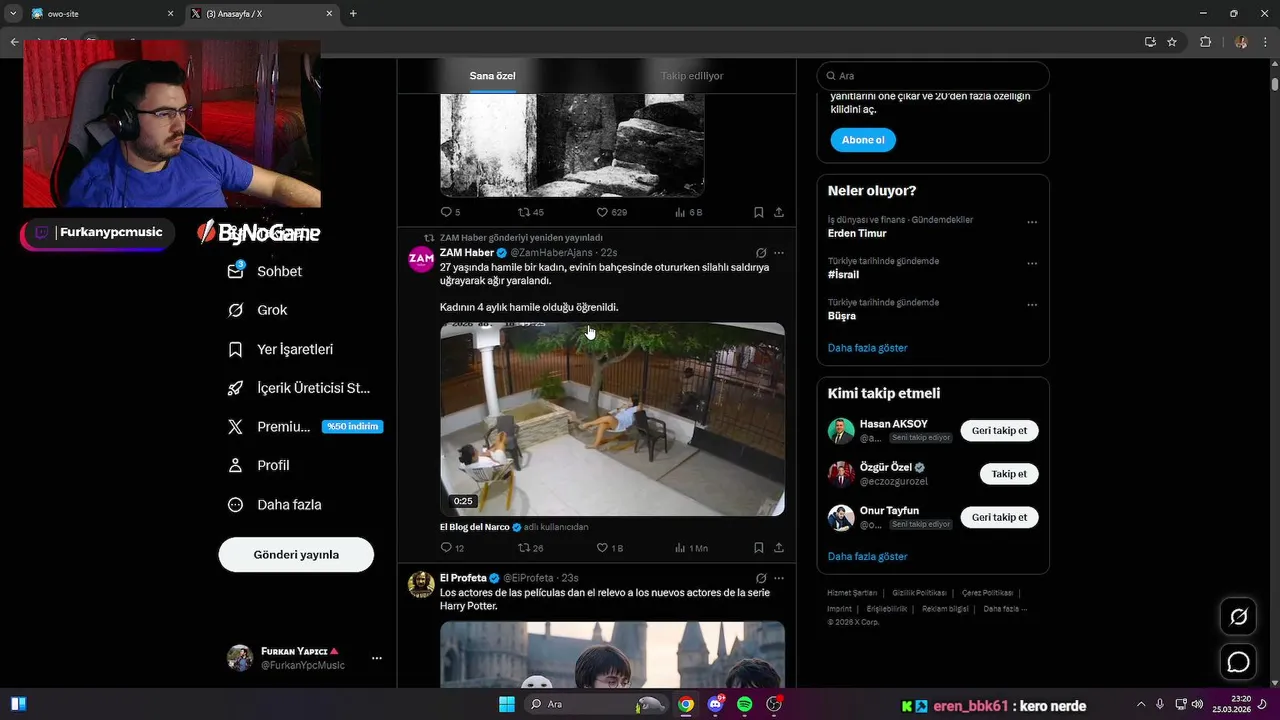Play the backyard security camera video
The image size is (1280, 720).
pyautogui.click(x=612, y=419)
